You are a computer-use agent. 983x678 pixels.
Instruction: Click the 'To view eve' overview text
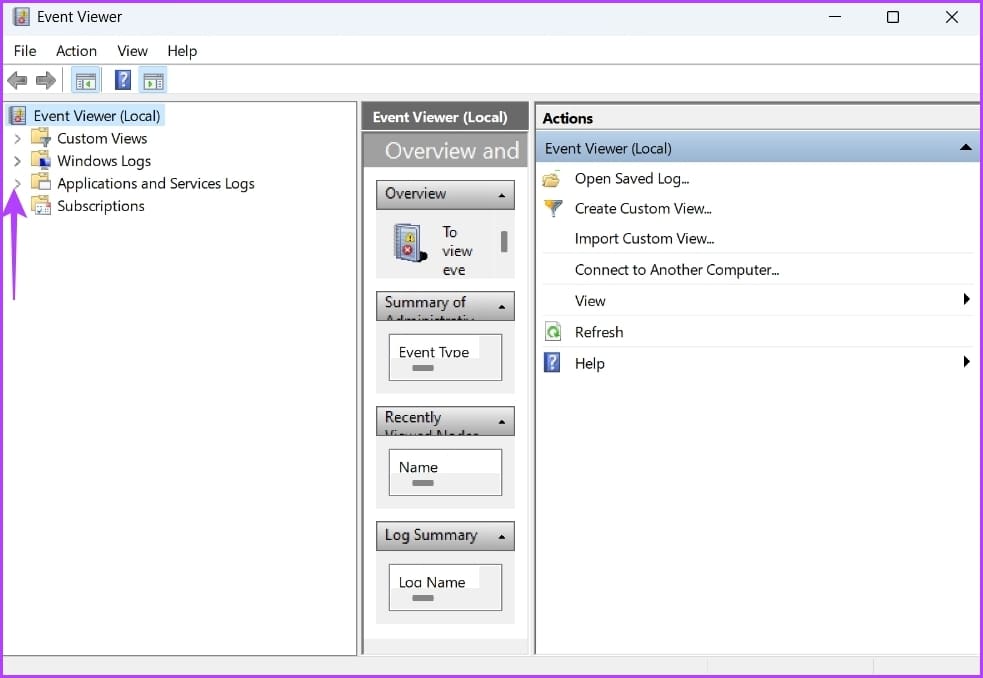pyautogui.click(x=457, y=251)
